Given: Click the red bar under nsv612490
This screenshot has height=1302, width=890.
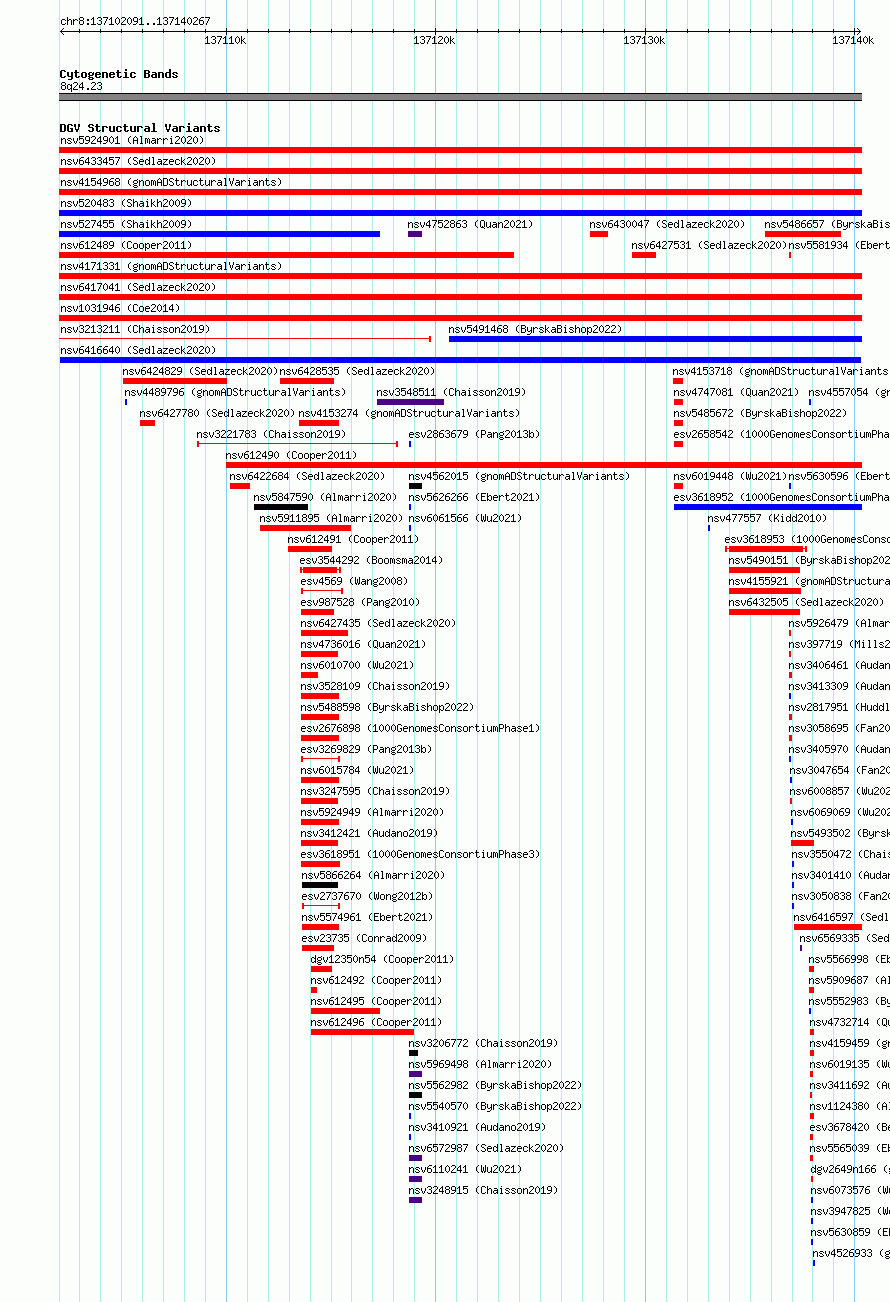Looking at the screenshot, I should [544, 465].
